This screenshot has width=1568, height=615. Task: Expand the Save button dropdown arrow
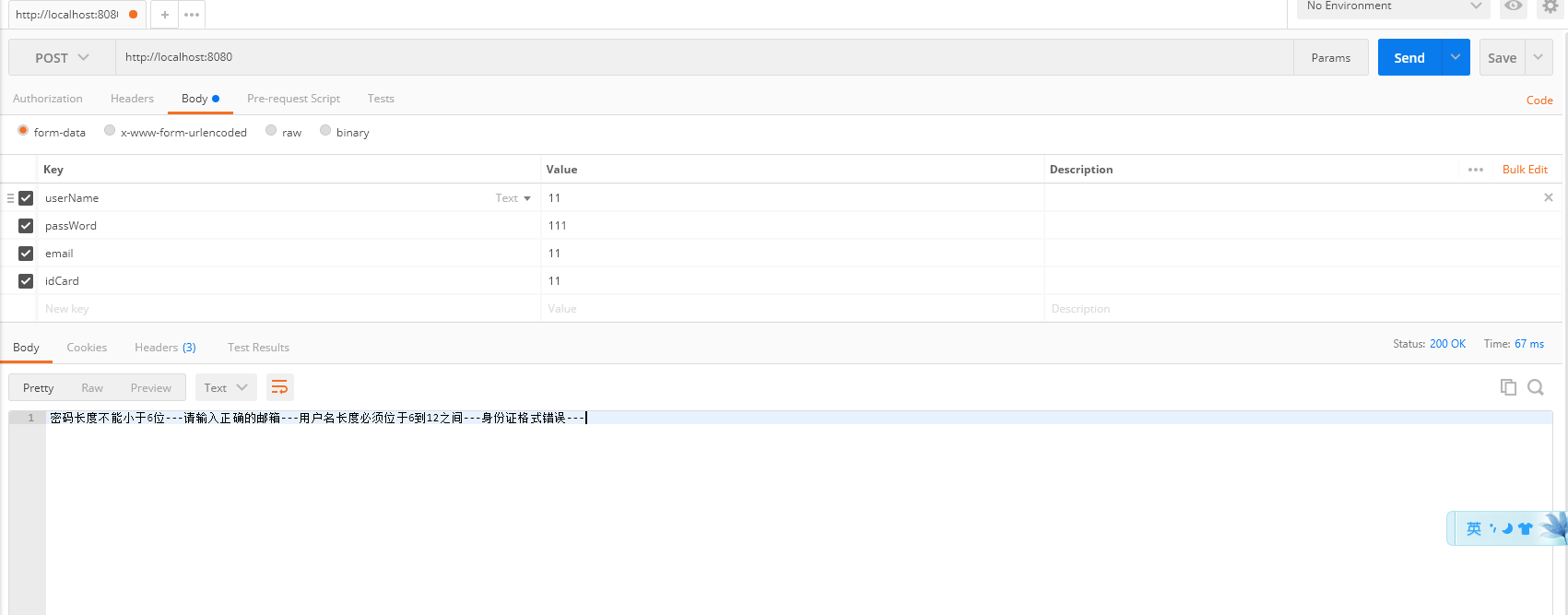1539,57
